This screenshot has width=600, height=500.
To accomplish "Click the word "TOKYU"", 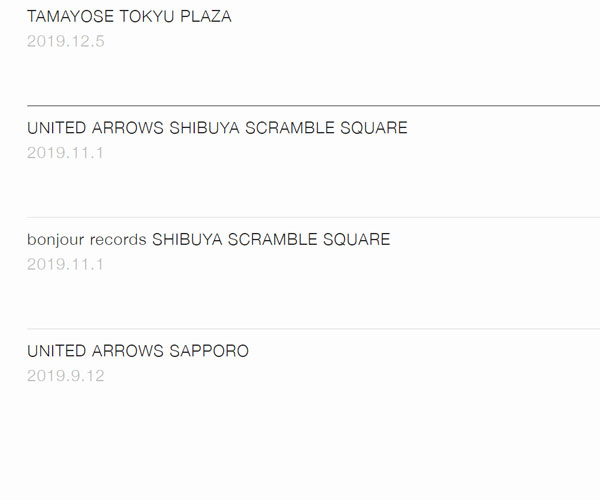I will point(146,17).
